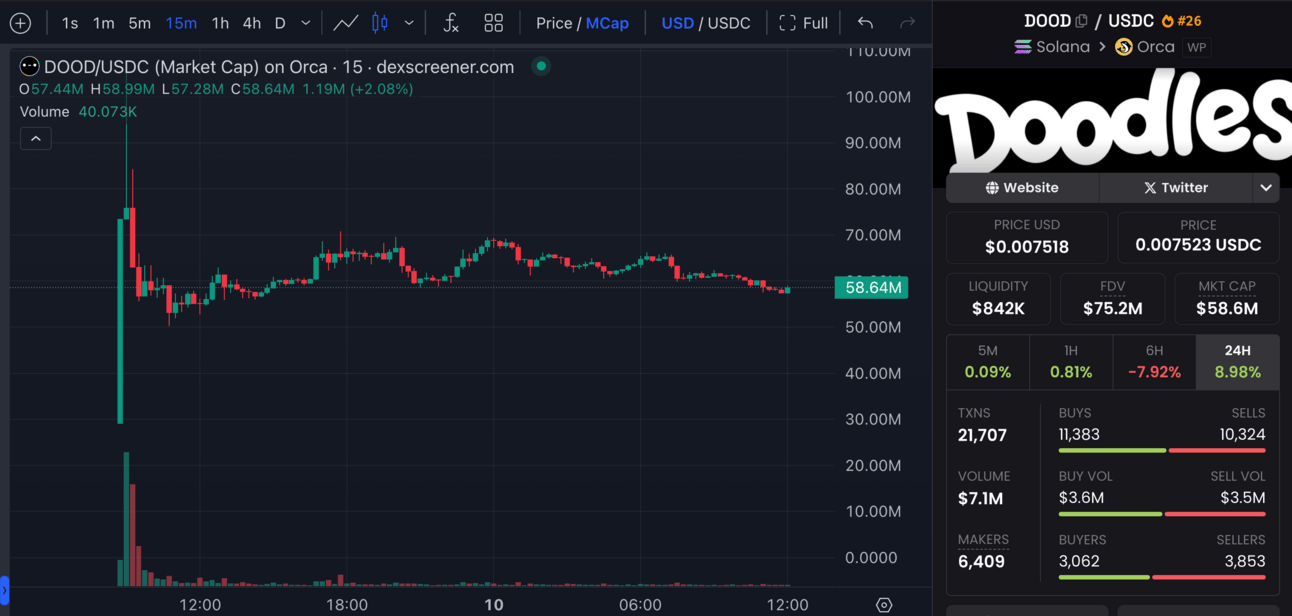Switch chart to MCap mode
Viewport: 1292px width, 616px height.
pyautogui.click(x=607, y=22)
